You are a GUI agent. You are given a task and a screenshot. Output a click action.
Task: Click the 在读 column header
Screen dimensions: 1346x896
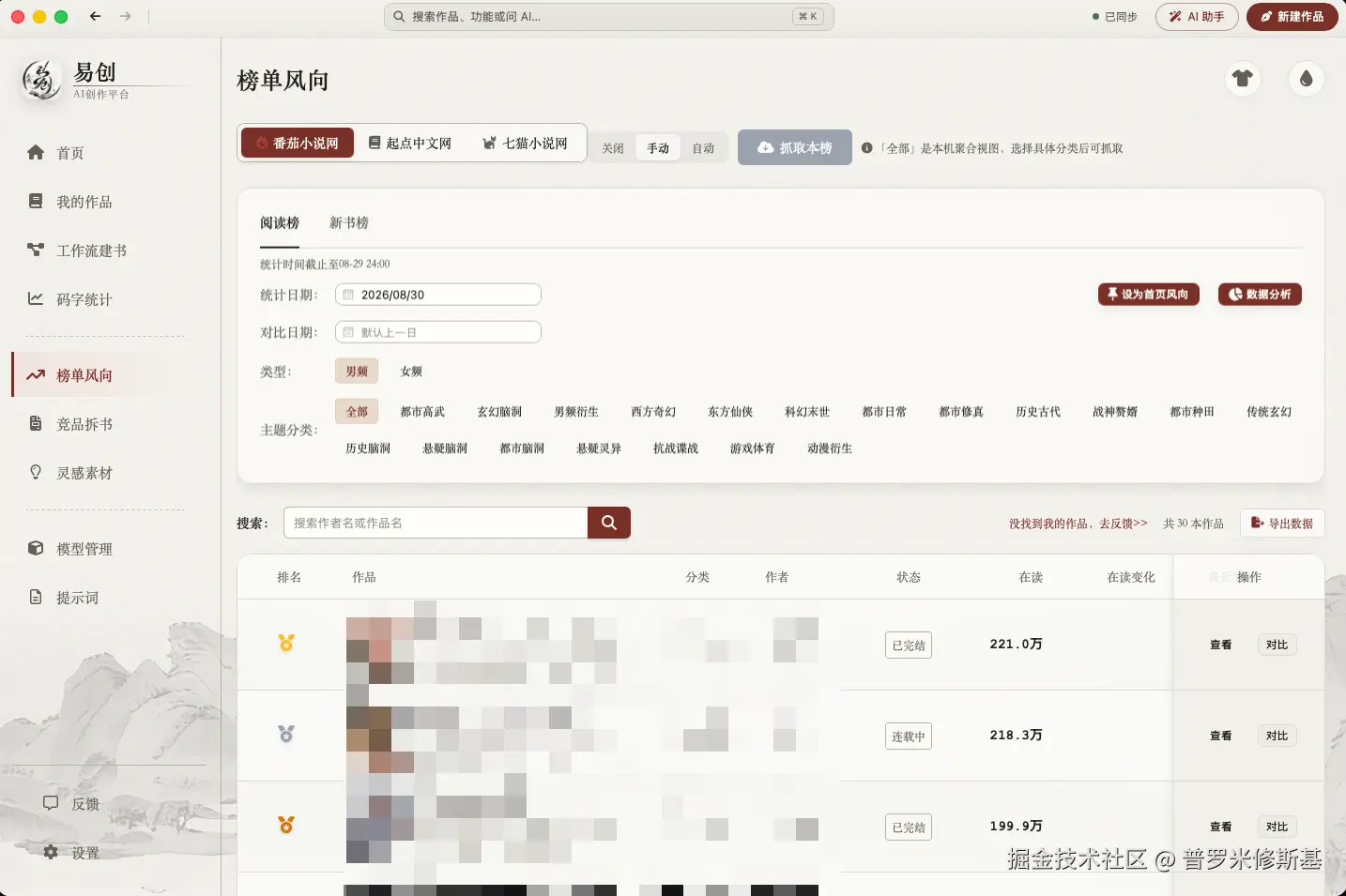[1031, 577]
